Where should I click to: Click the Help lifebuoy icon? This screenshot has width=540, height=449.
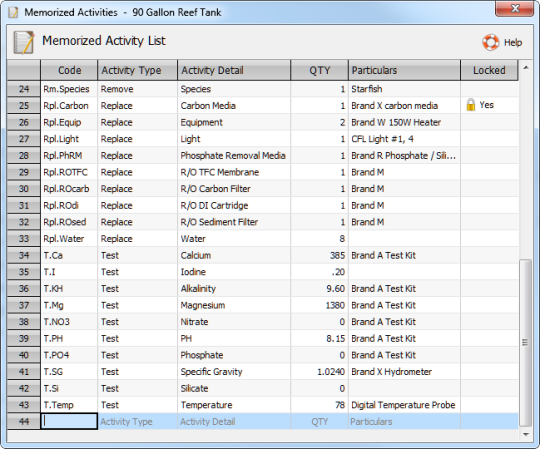point(490,42)
